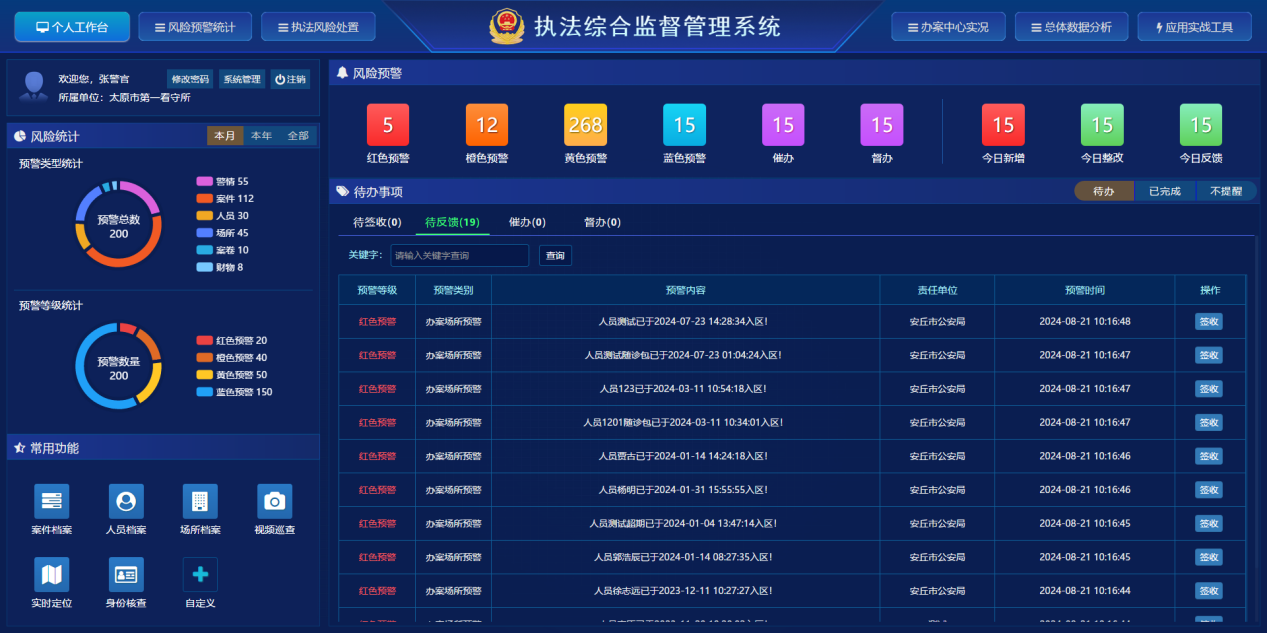Switch risk statistics to 本年
This screenshot has height=633, width=1267.
coord(261,136)
